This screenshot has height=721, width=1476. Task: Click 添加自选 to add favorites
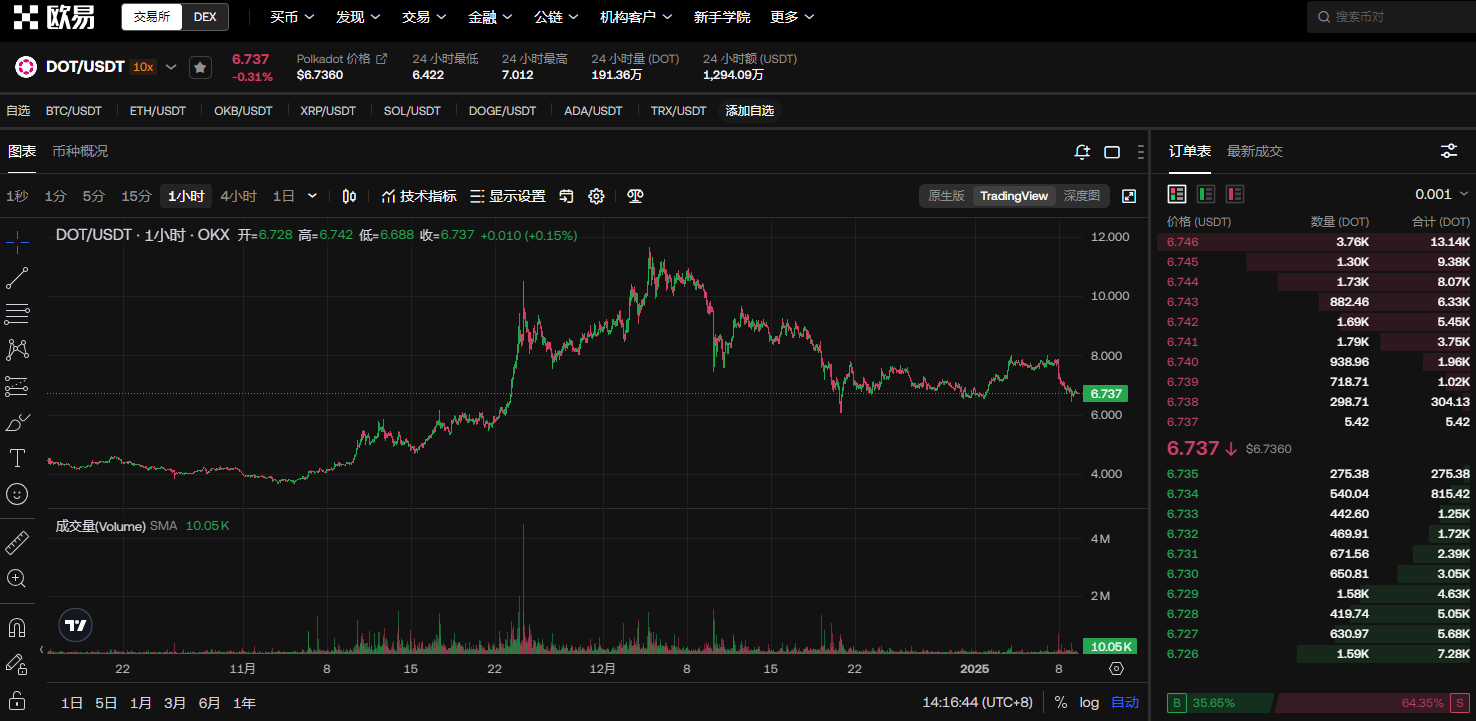[x=750, y=111]
